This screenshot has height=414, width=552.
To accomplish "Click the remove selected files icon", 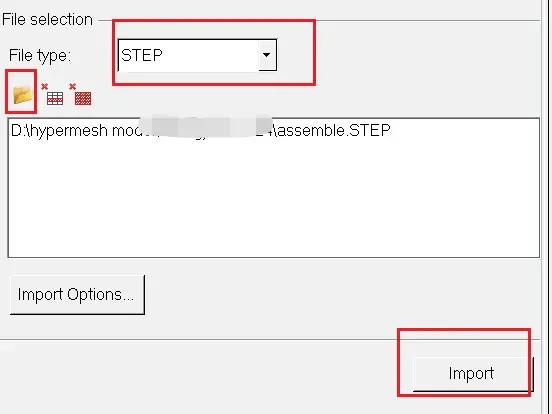I will [52, 94].
